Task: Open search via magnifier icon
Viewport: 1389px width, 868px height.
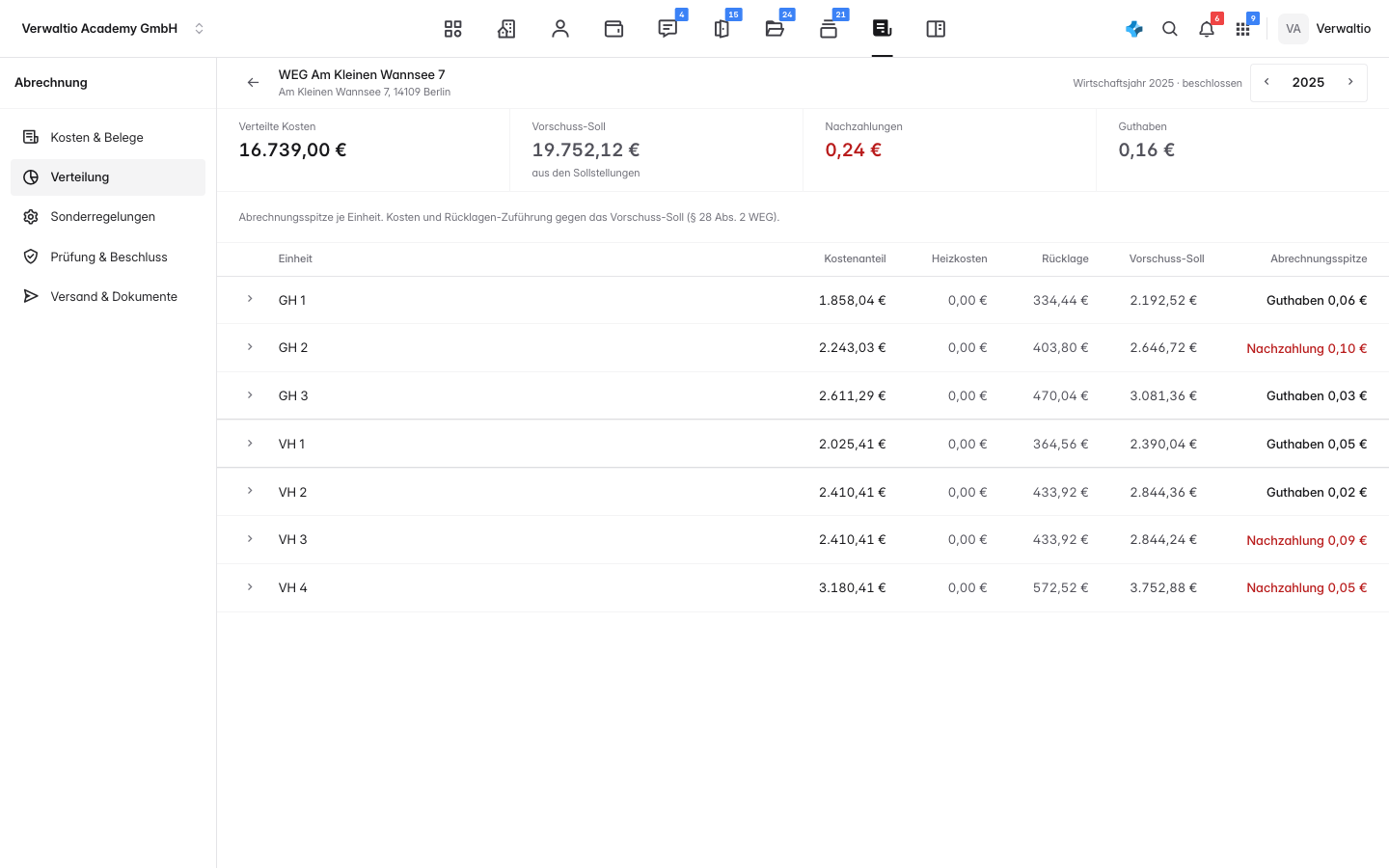Action: pos(1170,29)
